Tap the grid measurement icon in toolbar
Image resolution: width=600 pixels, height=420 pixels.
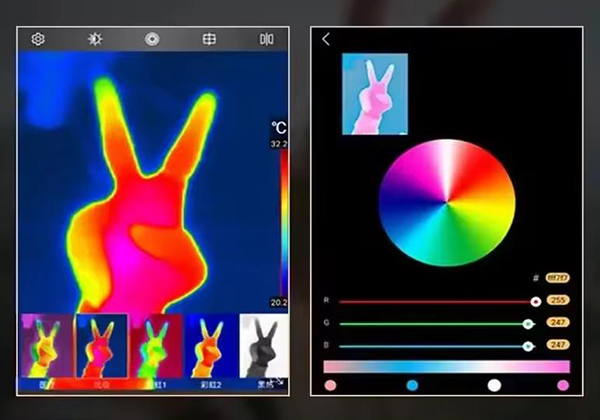pyautogui.click(x=209, y=39)
